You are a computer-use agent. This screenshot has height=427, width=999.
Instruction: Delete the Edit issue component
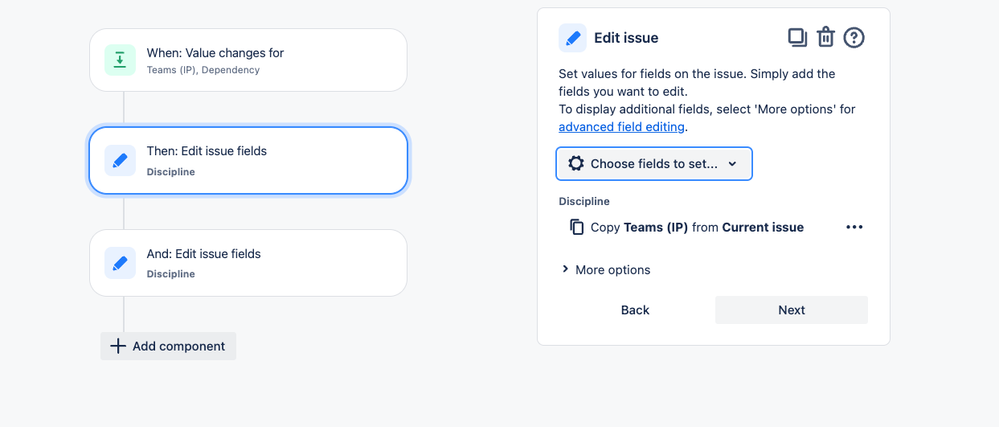point(826,38)
